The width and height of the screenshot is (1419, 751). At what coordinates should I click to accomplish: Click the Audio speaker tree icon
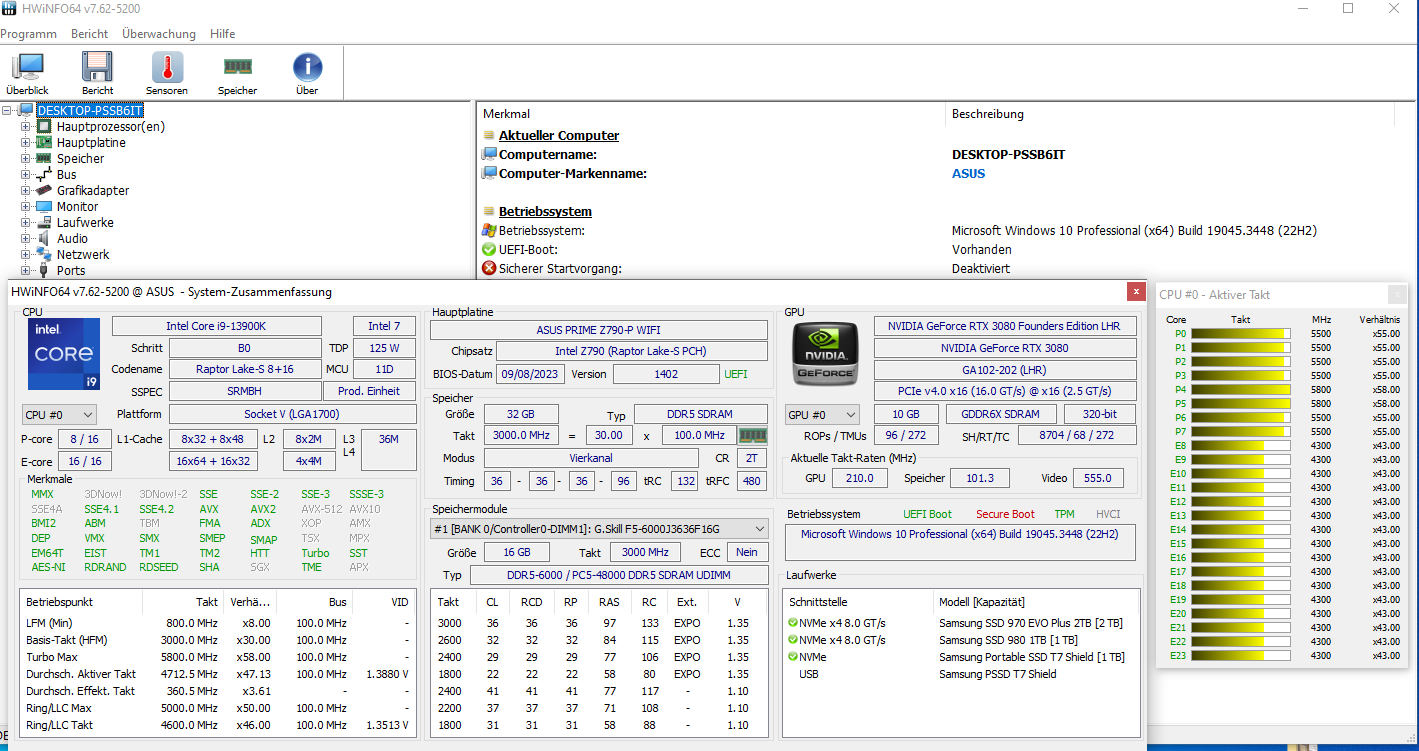[44, 239]
